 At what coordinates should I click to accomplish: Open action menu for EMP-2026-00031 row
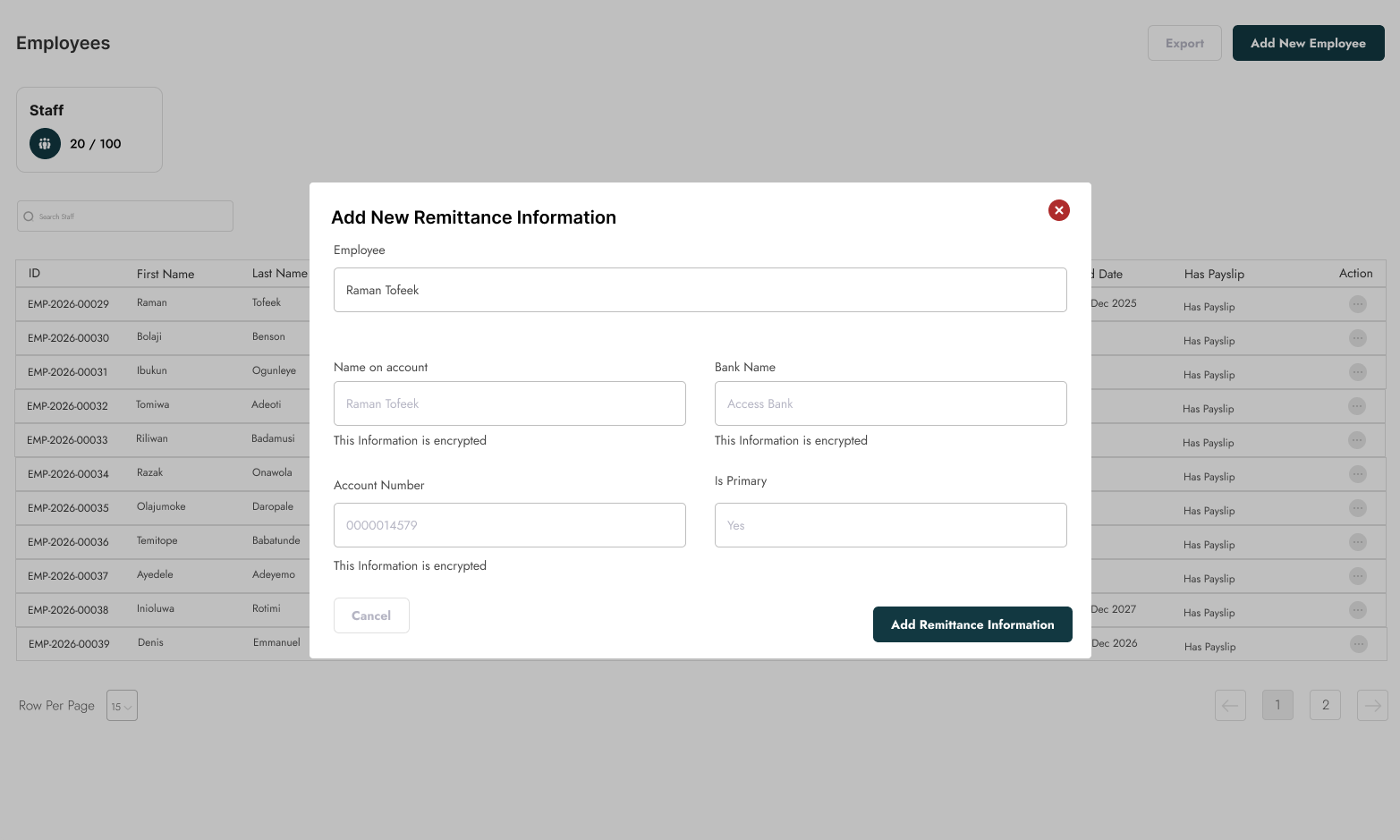pyautogui.click(x=1358, y=372)
